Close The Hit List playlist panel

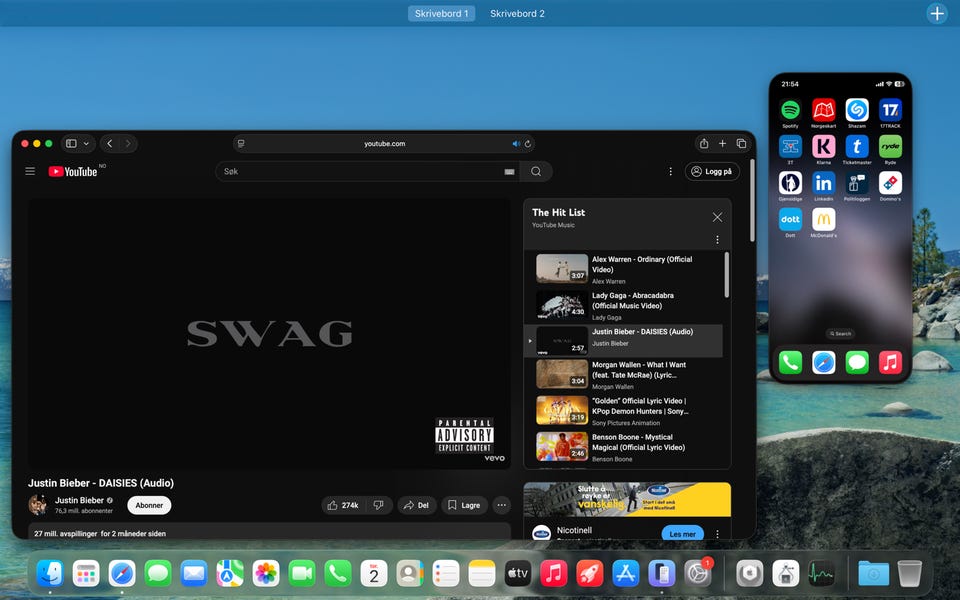point(717,217)
